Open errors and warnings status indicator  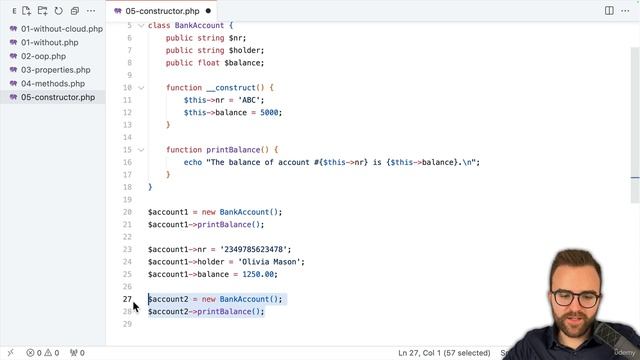pyautogui.click(x=42, y=353)
